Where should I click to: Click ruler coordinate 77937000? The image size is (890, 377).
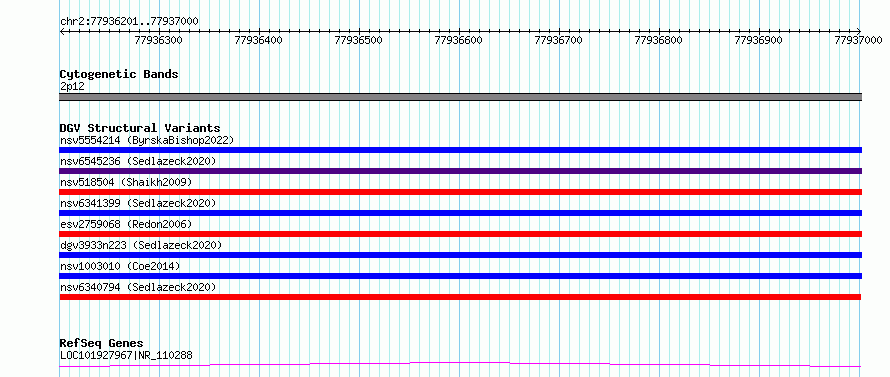pyautogui.click(x=859, y=40)
